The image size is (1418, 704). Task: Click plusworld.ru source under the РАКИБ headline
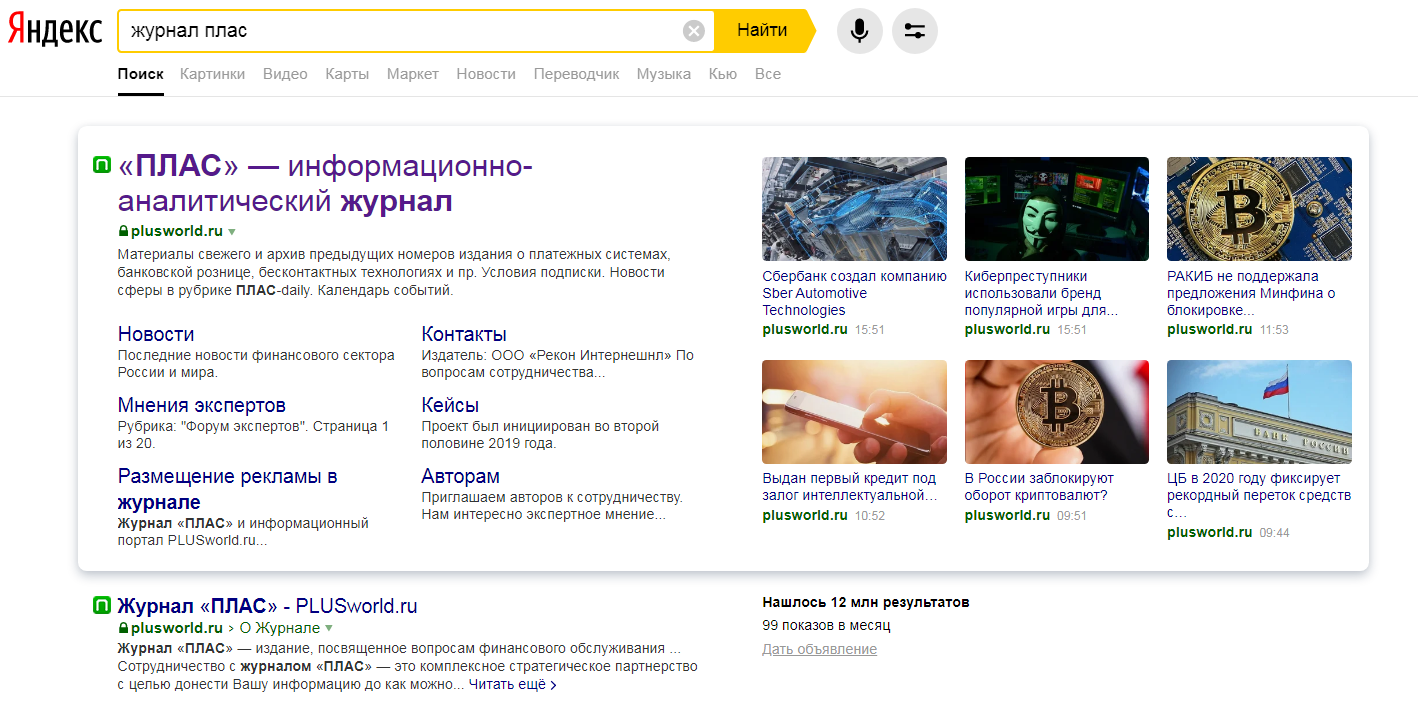[x=1210, y=329]
